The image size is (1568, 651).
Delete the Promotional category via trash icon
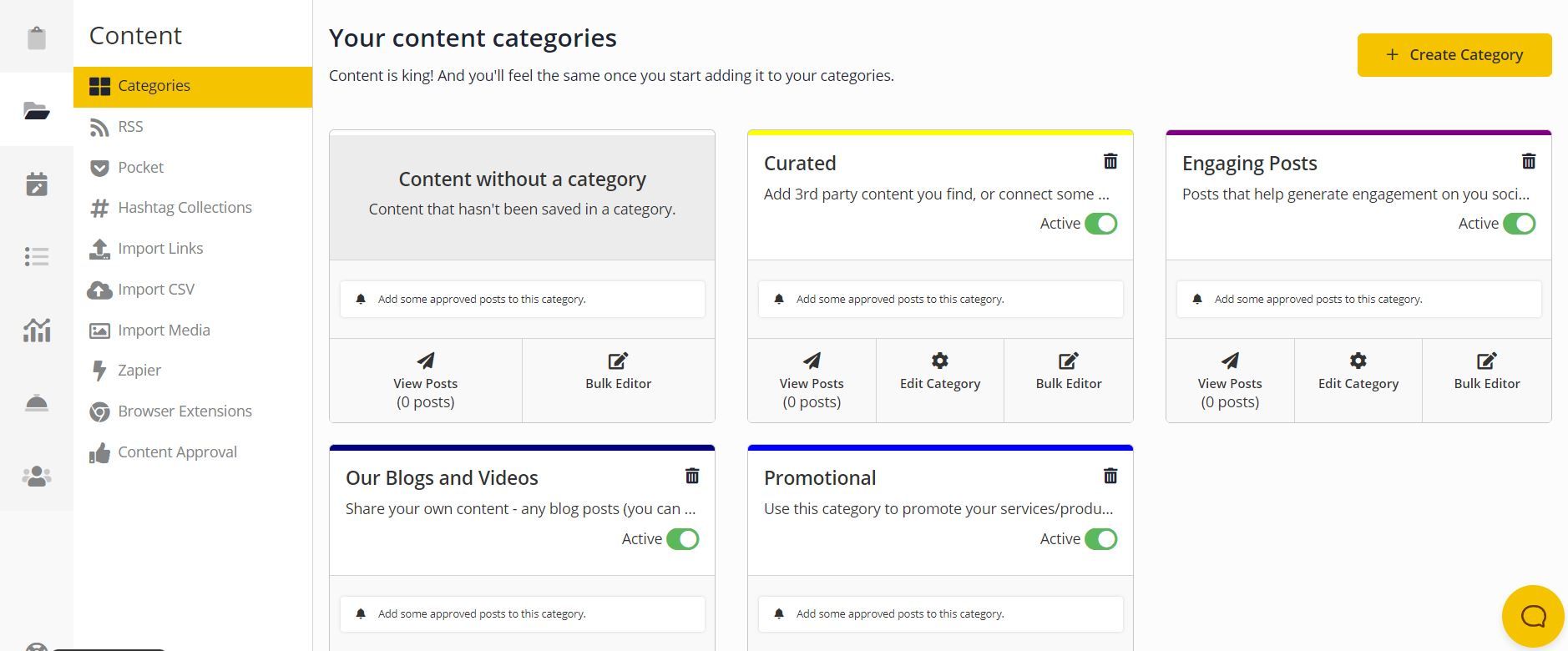[1110, 476]
